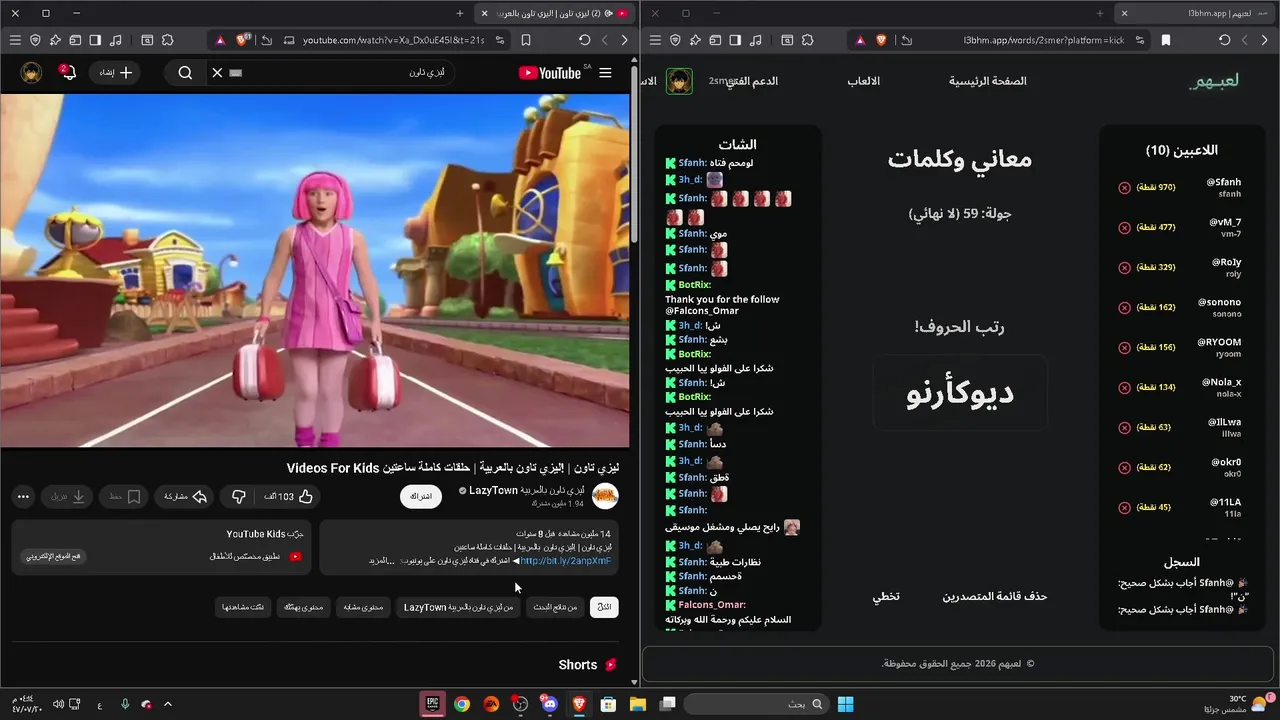Dislike the LazyTown video
The height and width of the screenshot is (720, 1280).
(238, 496)
